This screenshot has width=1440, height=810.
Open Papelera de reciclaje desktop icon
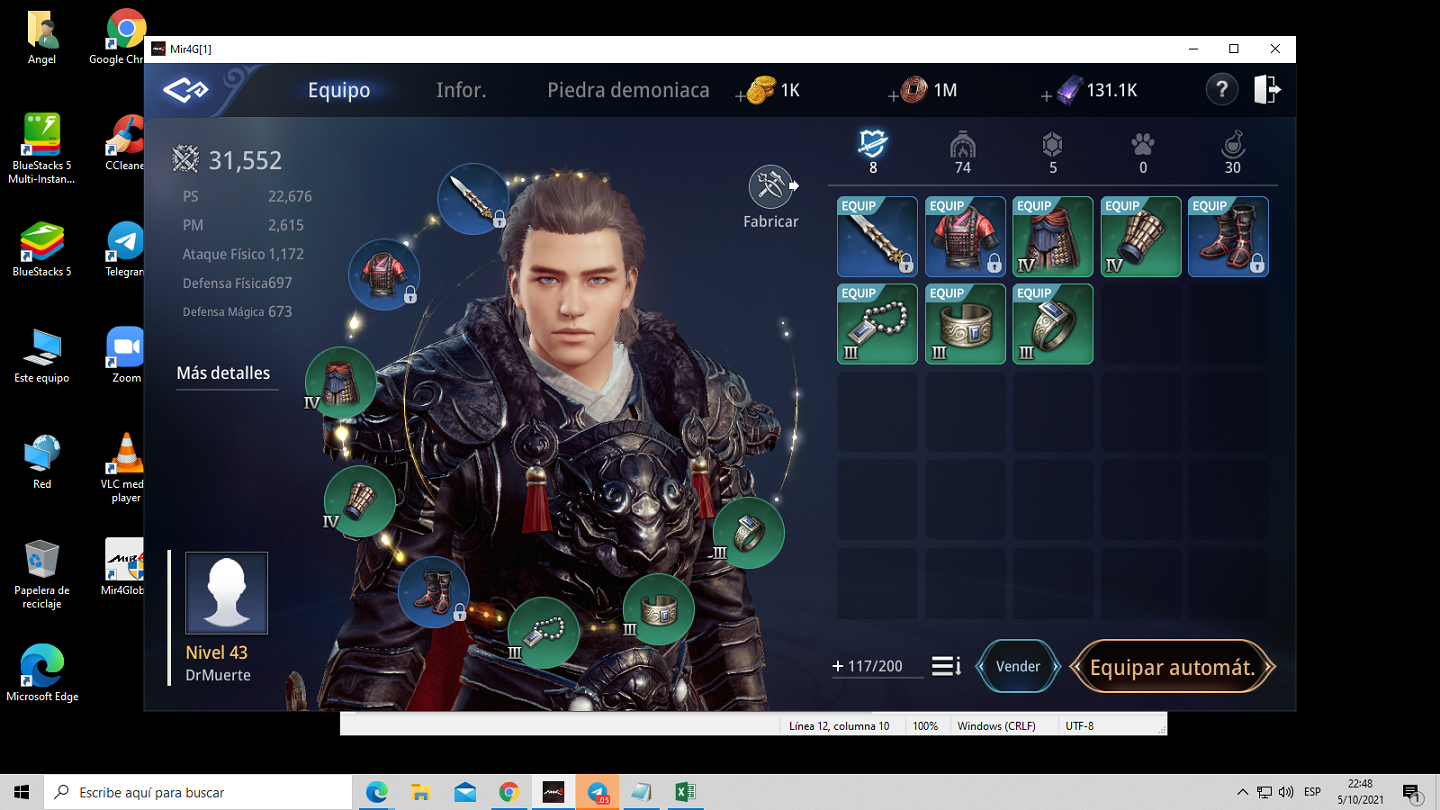[42, 574]
